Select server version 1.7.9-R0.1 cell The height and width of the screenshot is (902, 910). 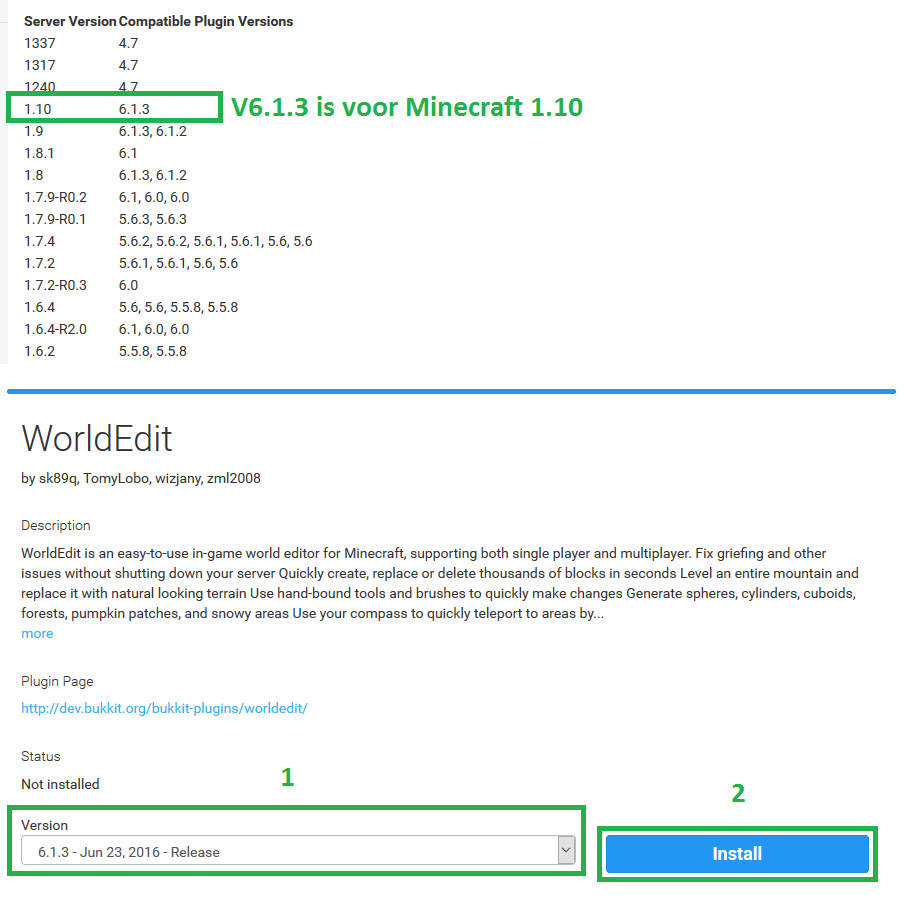click(55, 219)
